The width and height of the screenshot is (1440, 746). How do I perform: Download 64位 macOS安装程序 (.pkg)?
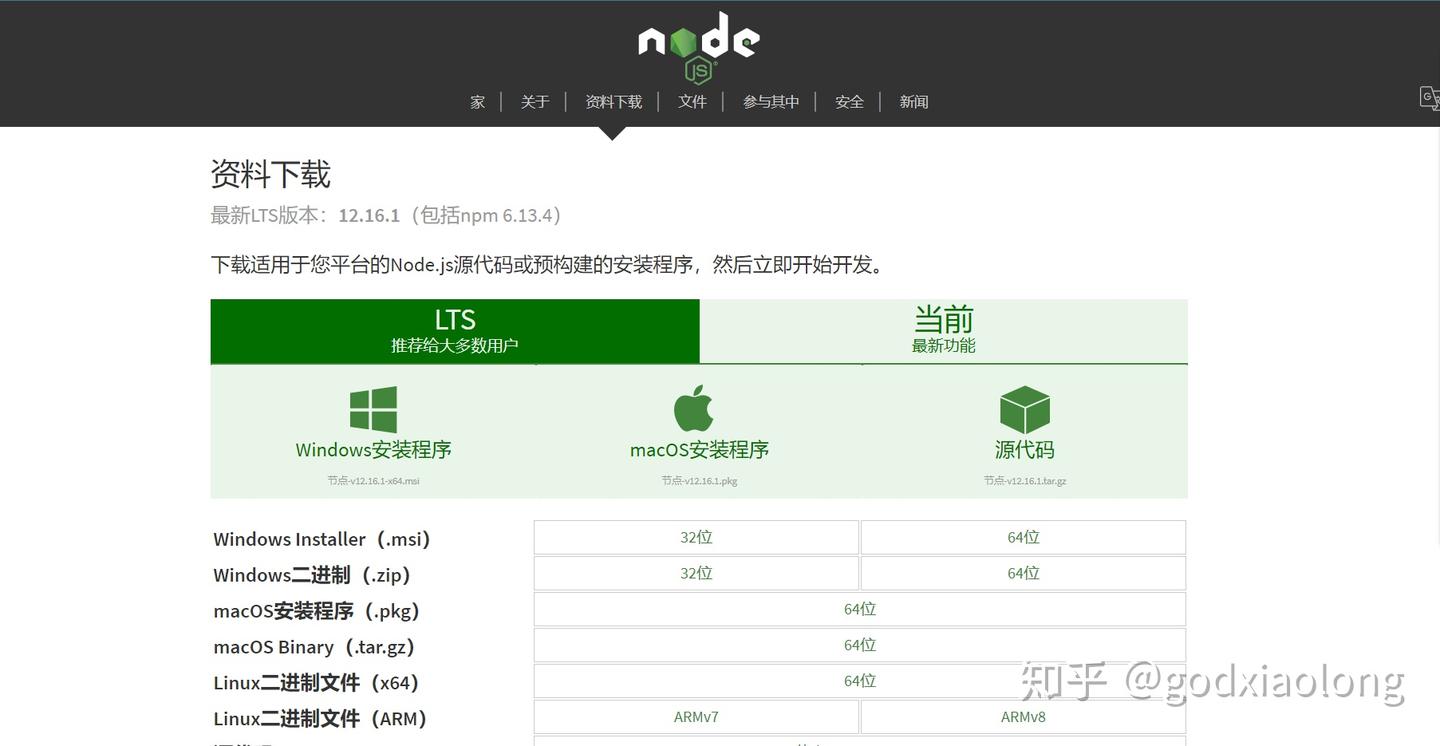[860, 609]
